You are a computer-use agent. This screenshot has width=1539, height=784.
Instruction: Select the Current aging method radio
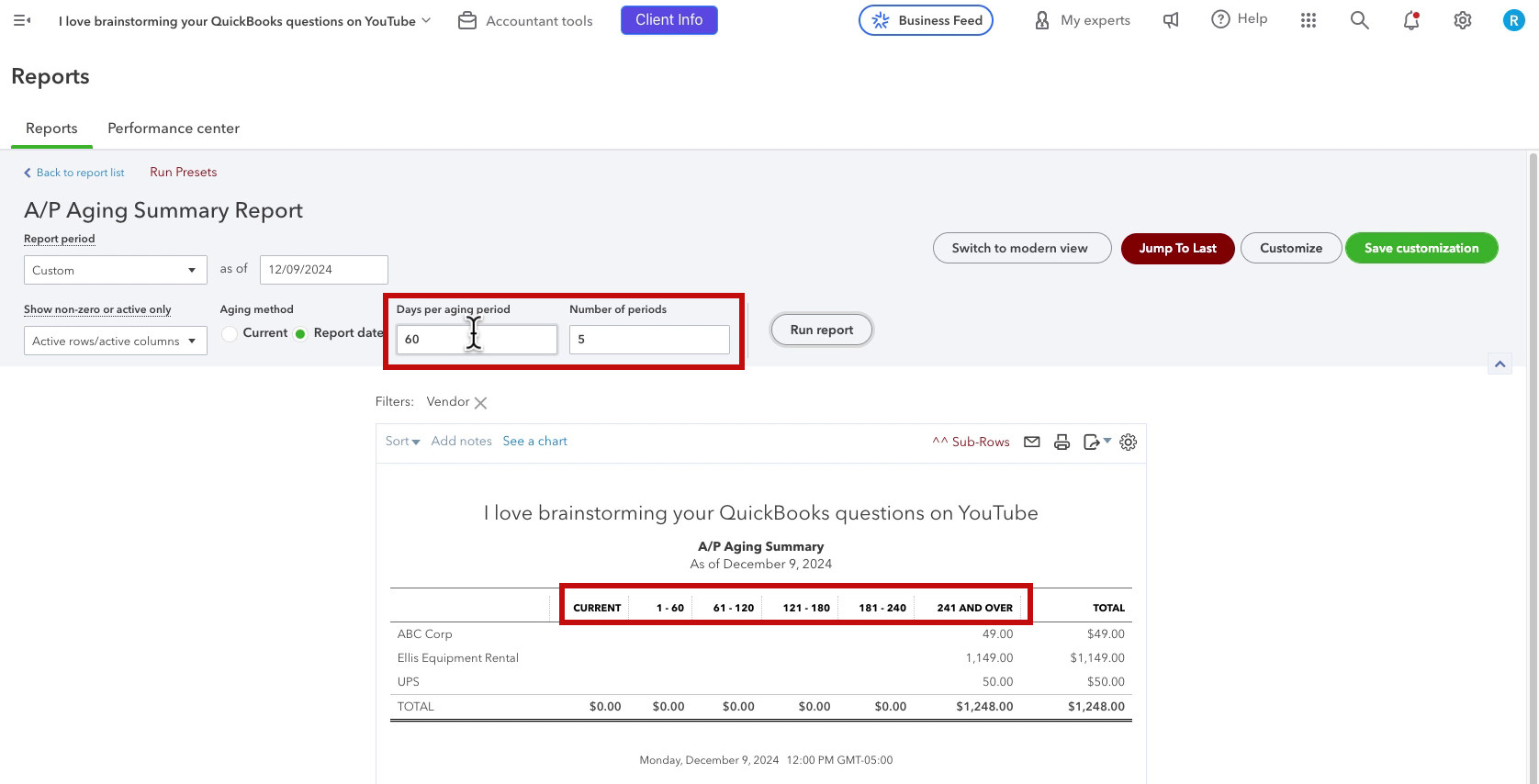[x=230, y=333]
